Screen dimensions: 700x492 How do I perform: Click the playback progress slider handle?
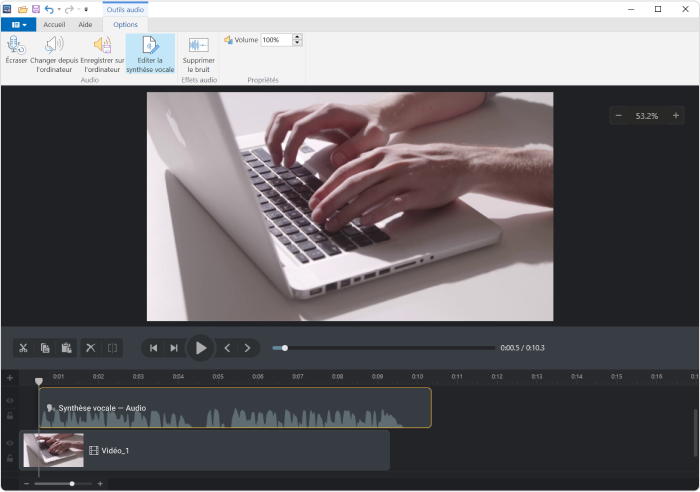pos(284,348)
